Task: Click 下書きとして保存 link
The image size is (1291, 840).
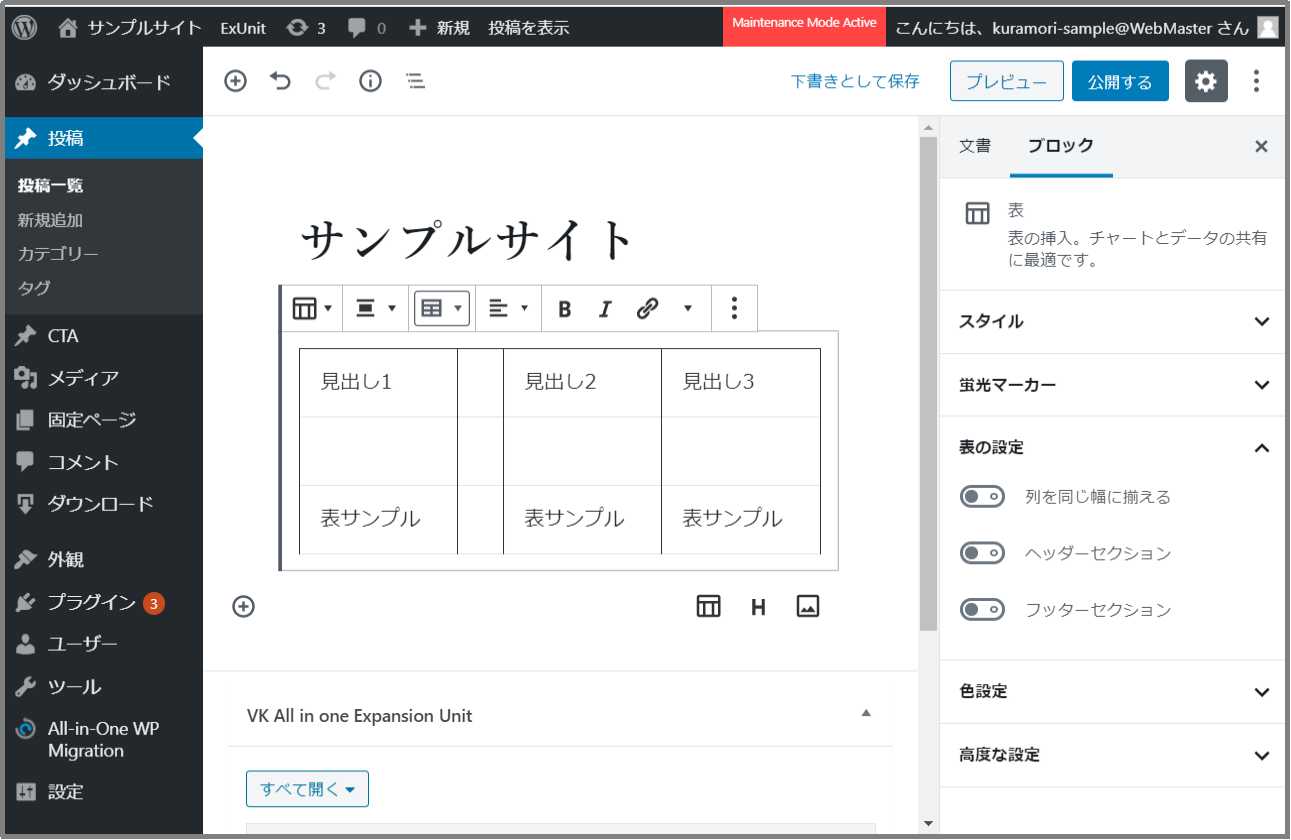Action: pyautogui.click(x=855, y=82)
